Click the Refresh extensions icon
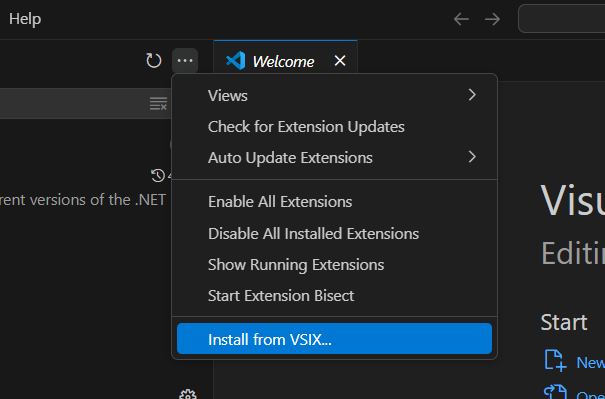605x399 pixels. click(154, 61)
